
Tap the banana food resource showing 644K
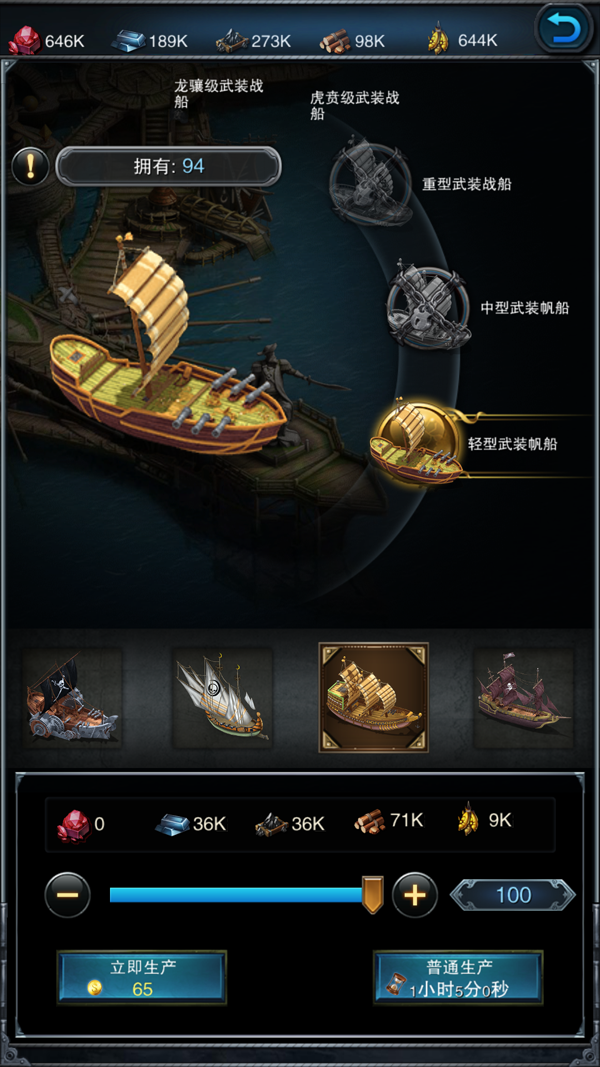click(x=462, y=41)
